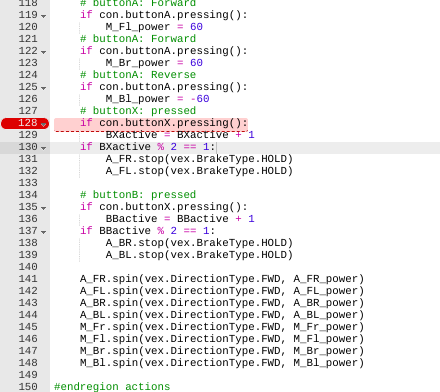Collapse the code fold at line 130

click(x=44, y=148)
